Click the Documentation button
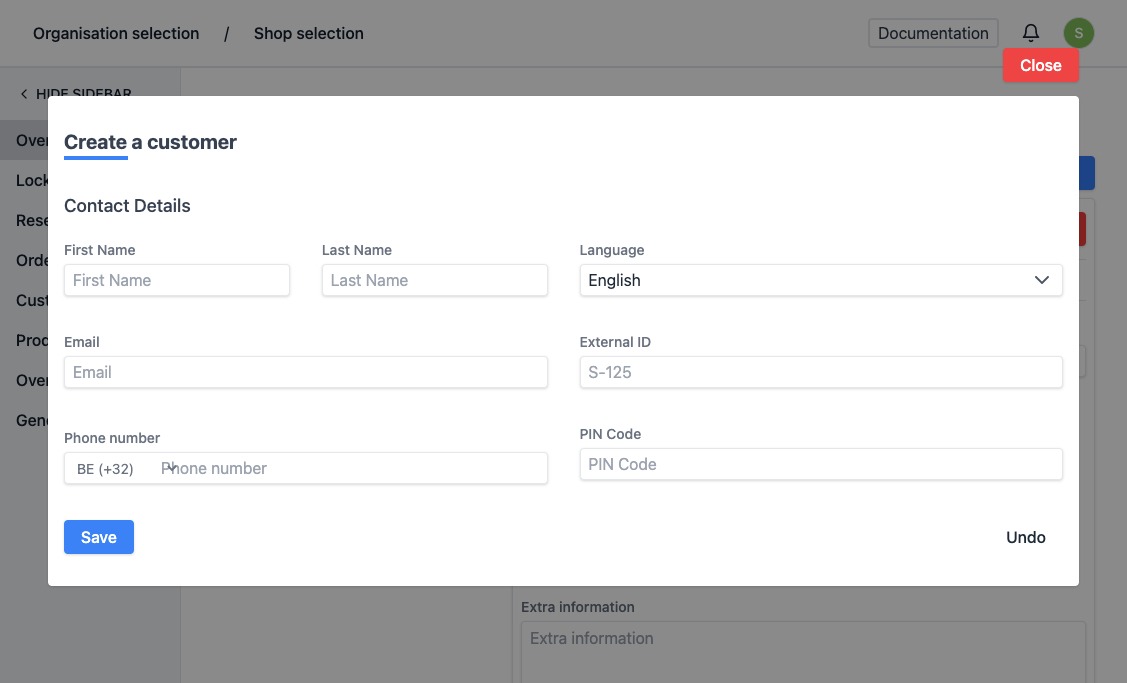The width and height of the screenshot is (1127, 683). [932, 33]
